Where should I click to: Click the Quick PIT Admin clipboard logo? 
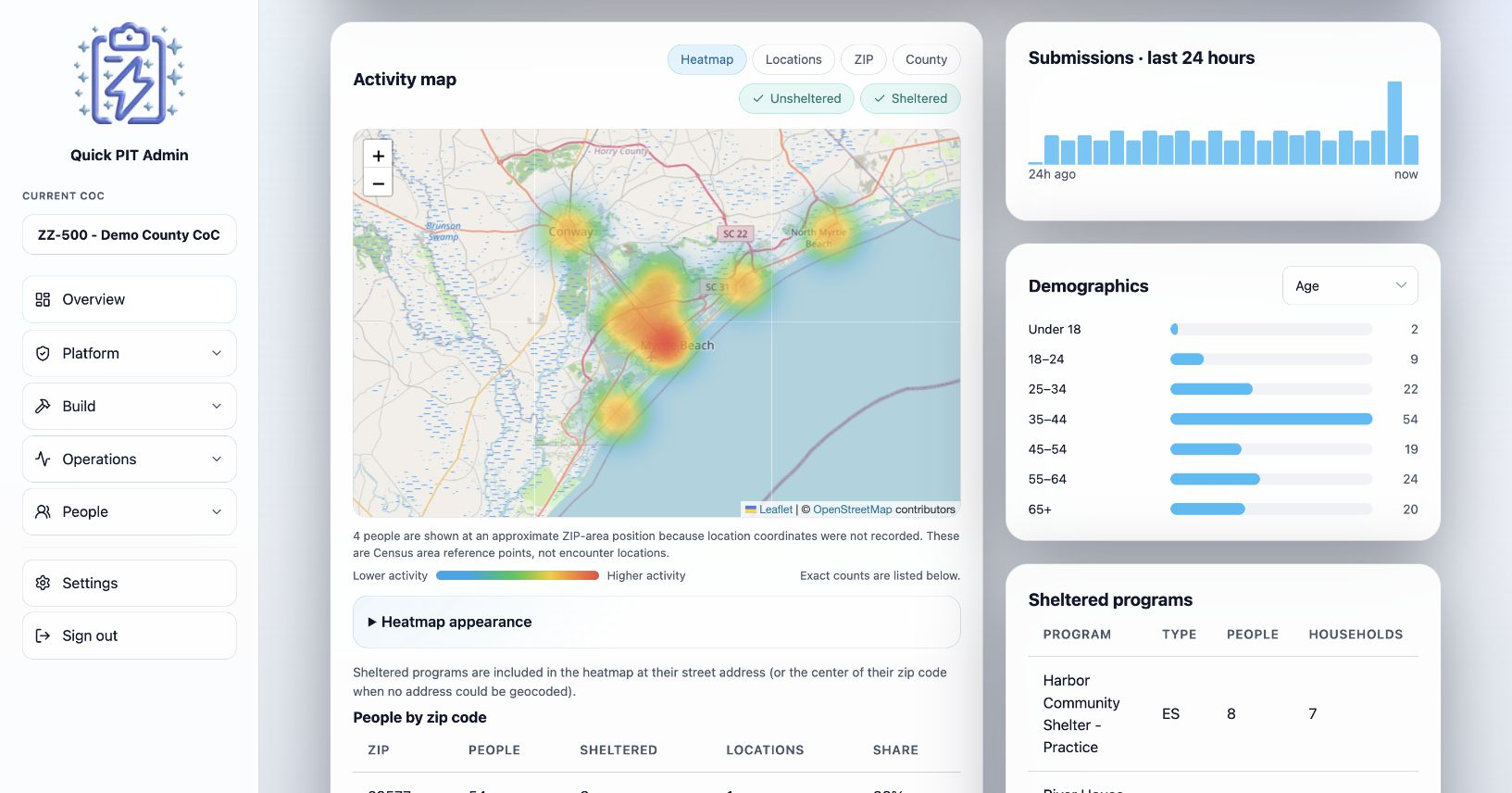click(130, 73)
